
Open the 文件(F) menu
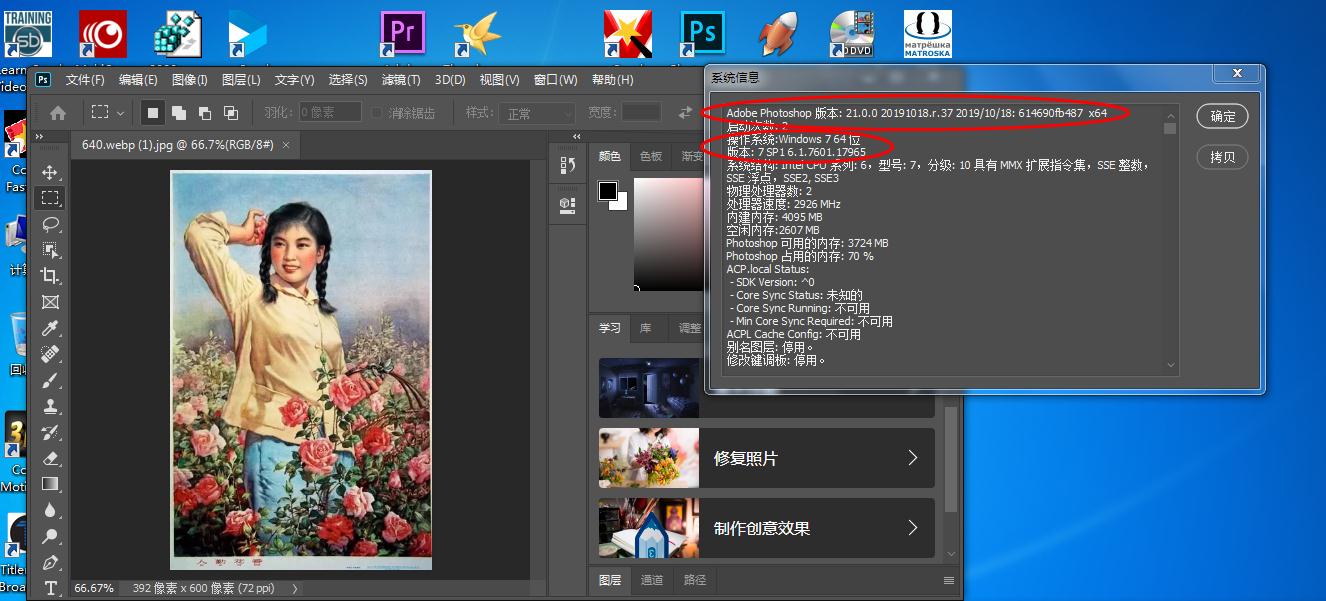85,80
